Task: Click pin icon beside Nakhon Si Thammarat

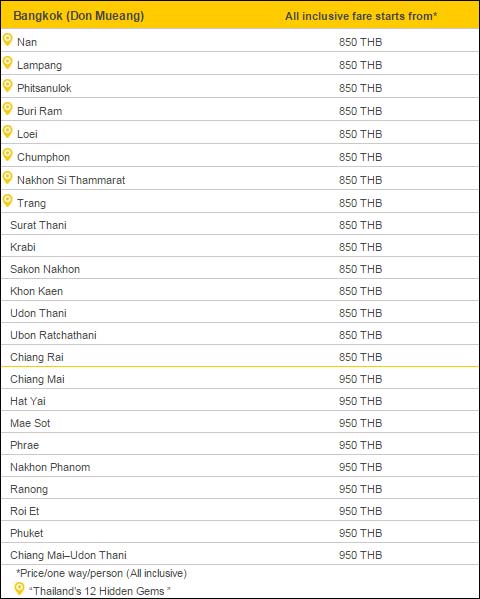Action: point(7,178)
